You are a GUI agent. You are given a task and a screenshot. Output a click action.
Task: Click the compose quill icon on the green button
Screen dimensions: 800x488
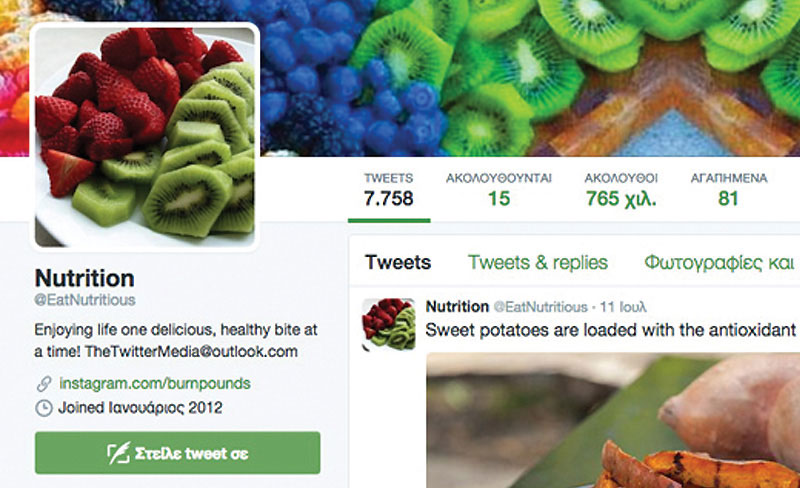[118, 453]
